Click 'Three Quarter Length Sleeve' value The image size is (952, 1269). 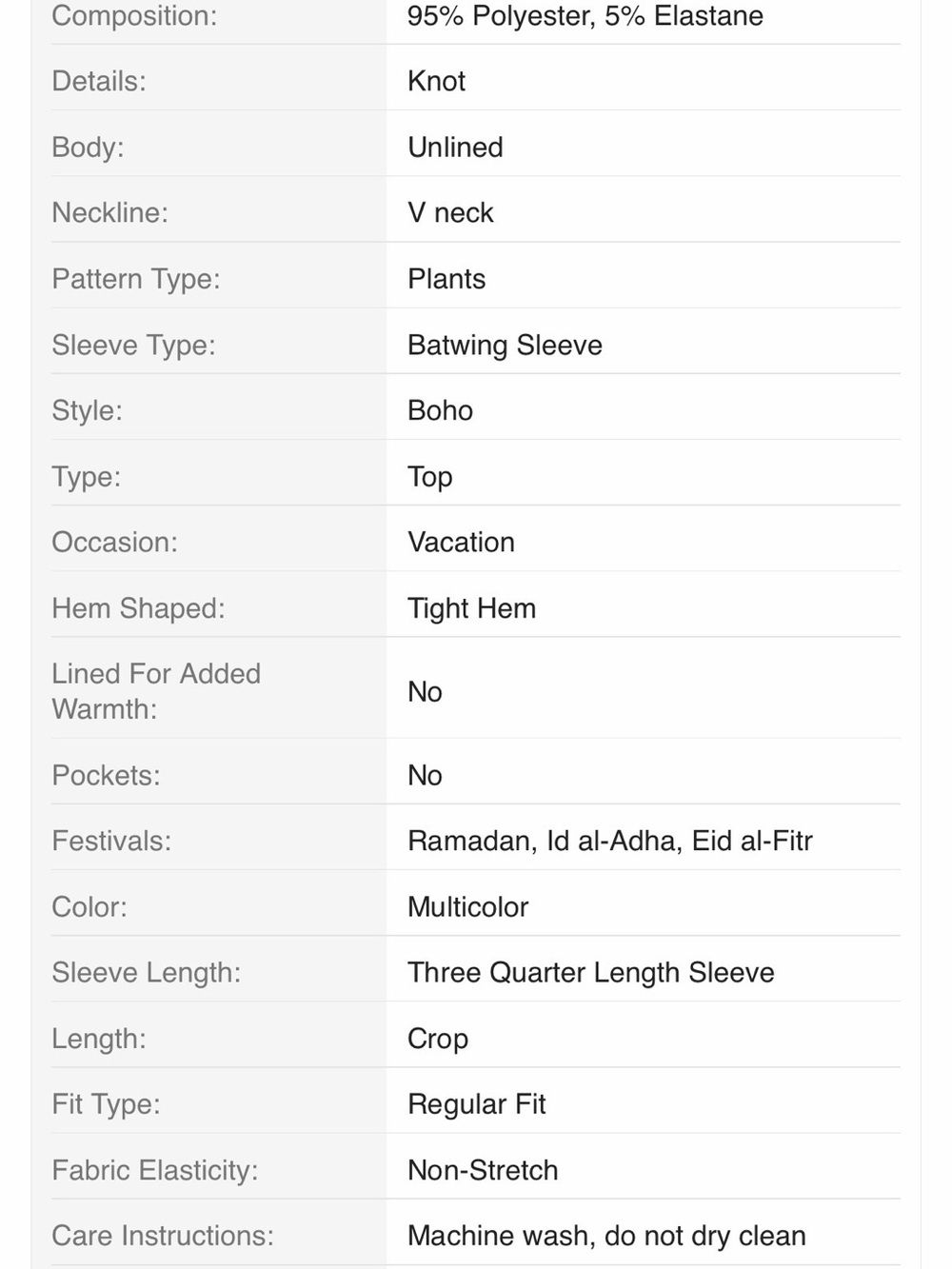[591, 973]
